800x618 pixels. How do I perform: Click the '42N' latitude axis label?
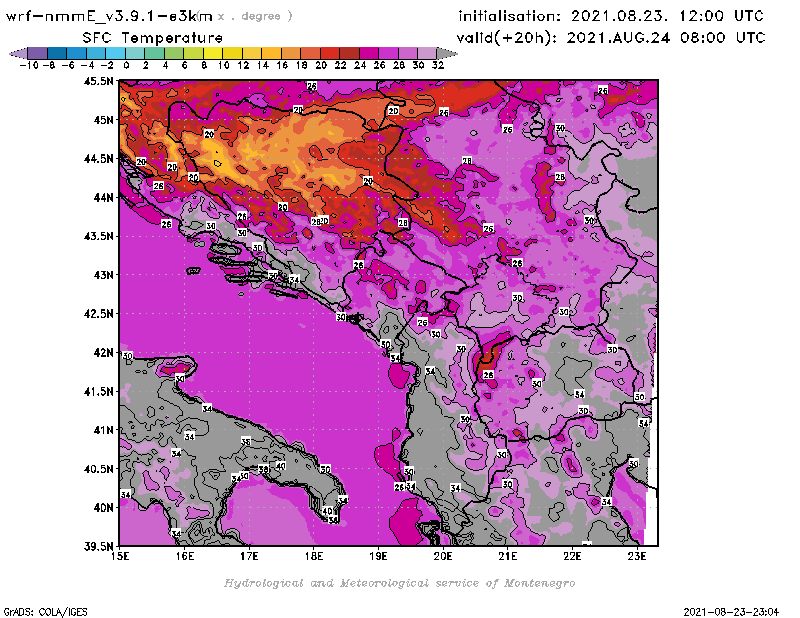click(x=104, y=353)
